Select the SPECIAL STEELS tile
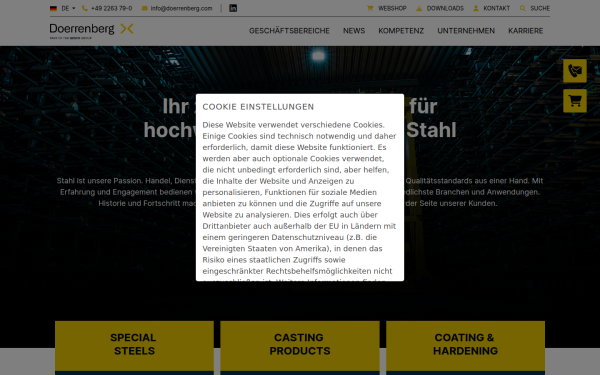 pyautogui.click(x=134, y=347)
